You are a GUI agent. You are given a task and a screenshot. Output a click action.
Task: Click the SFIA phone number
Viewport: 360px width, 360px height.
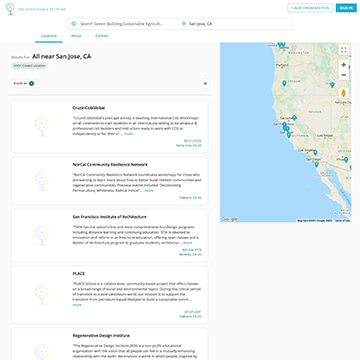[192, 250]
